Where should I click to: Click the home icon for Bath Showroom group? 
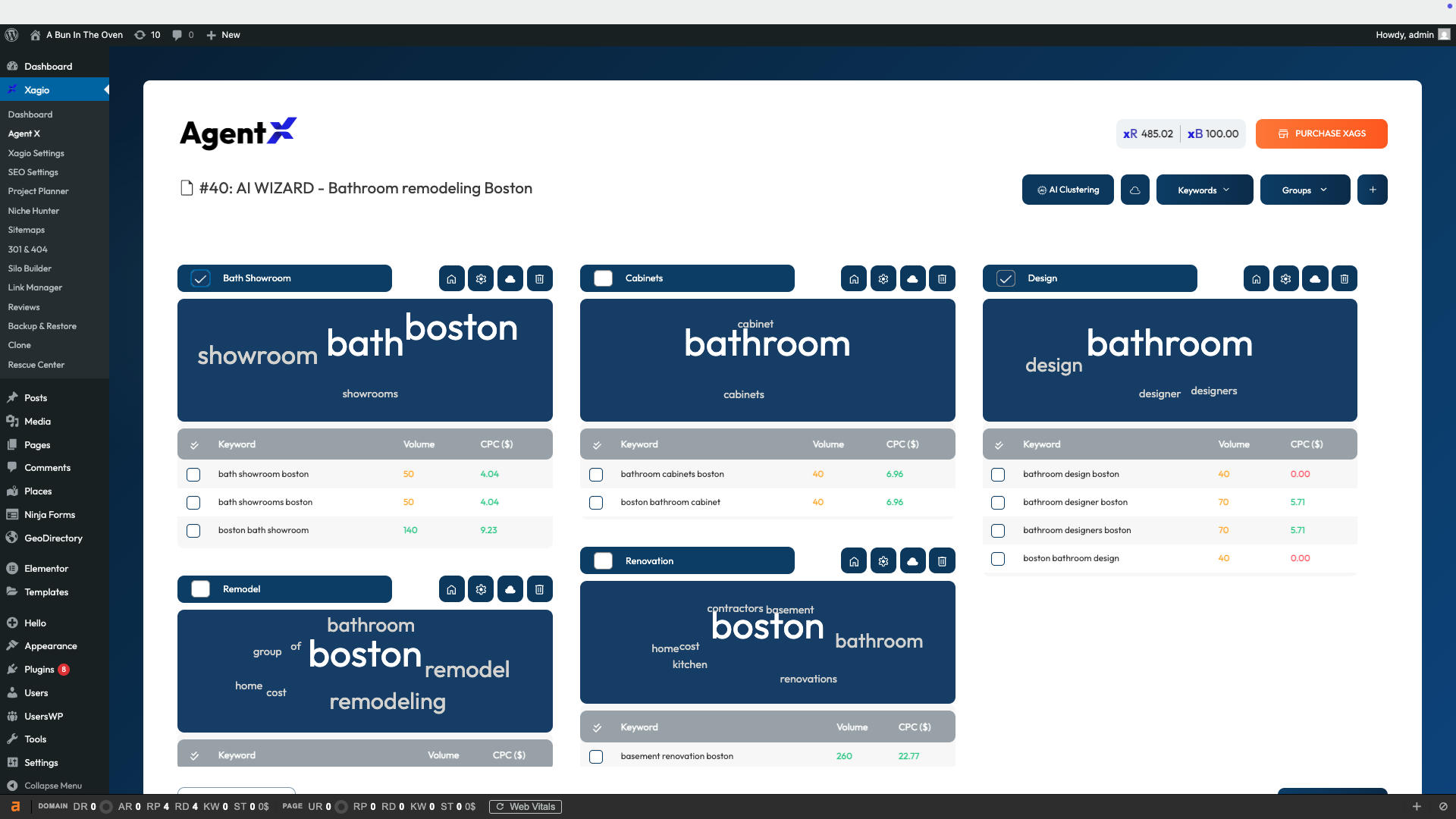pos(451,279)
